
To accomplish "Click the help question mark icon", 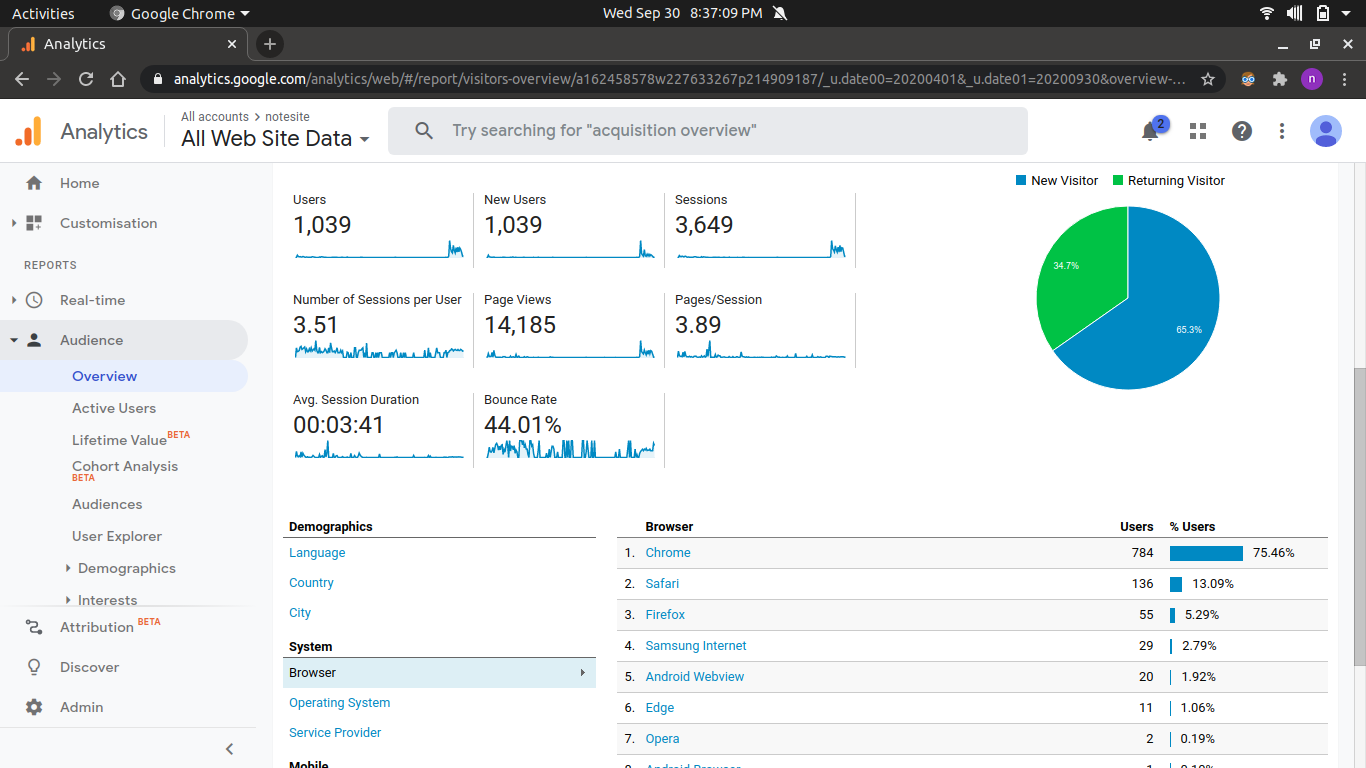I will pos(1242,131).
